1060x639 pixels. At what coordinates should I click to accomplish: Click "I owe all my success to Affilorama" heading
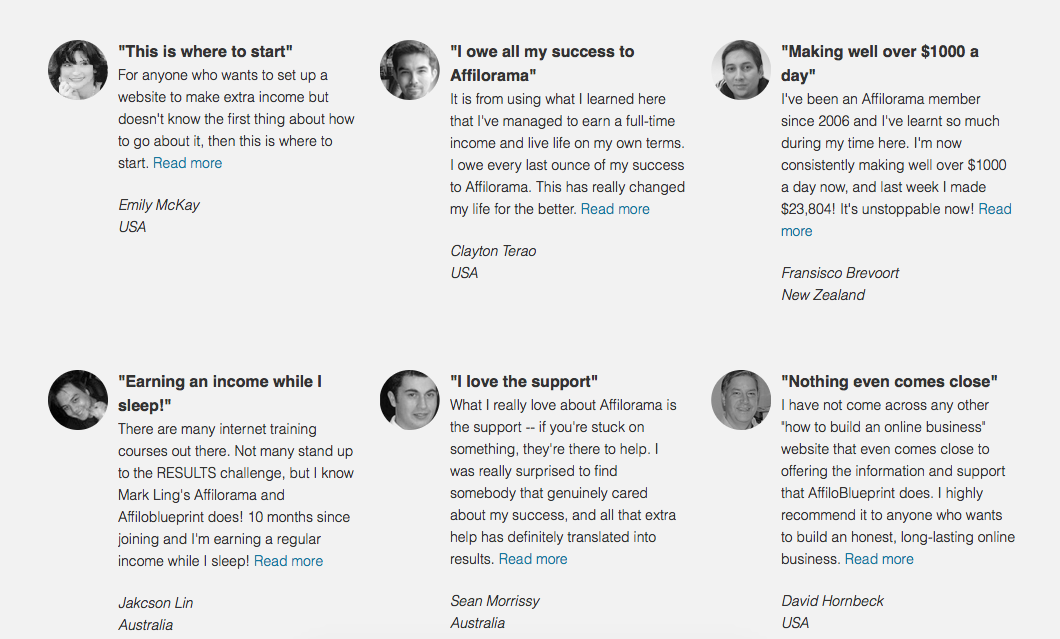pyautogui.click(x=542, y=63)
